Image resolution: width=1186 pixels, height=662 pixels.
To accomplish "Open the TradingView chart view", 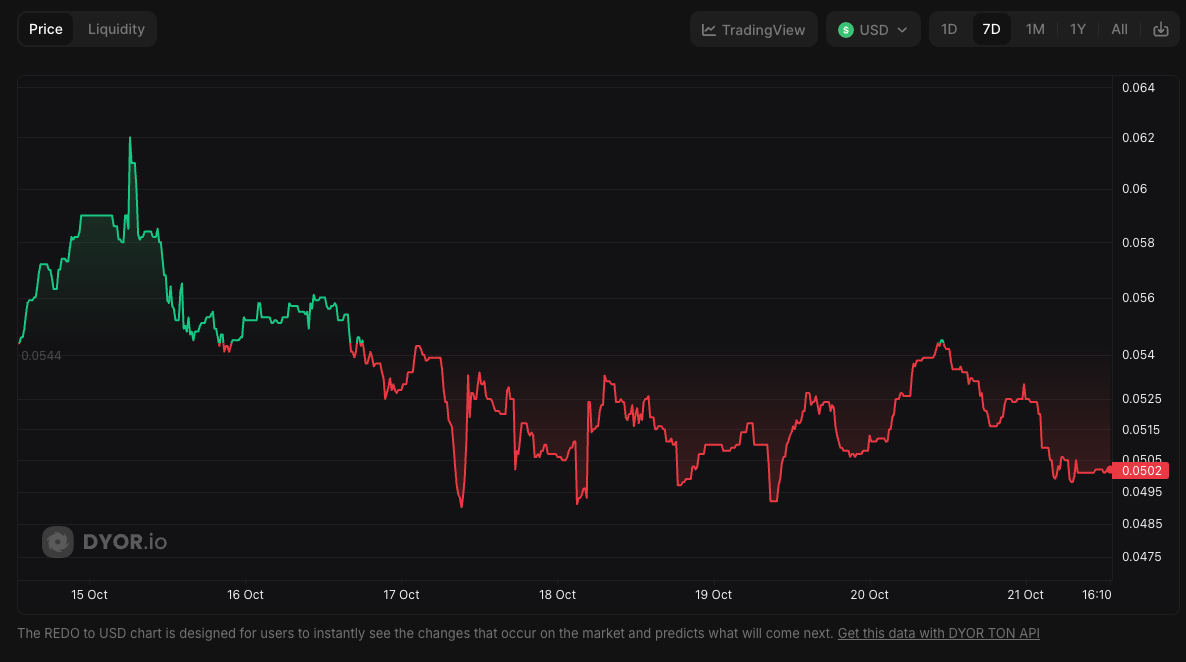I will coord(754,30).
